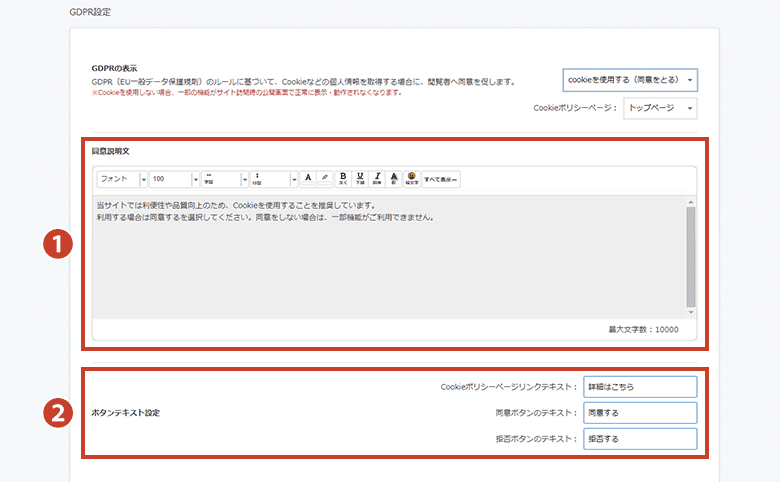
Task: Pick the font color tool
Action: pyautogui.click(x=308, y=178)
